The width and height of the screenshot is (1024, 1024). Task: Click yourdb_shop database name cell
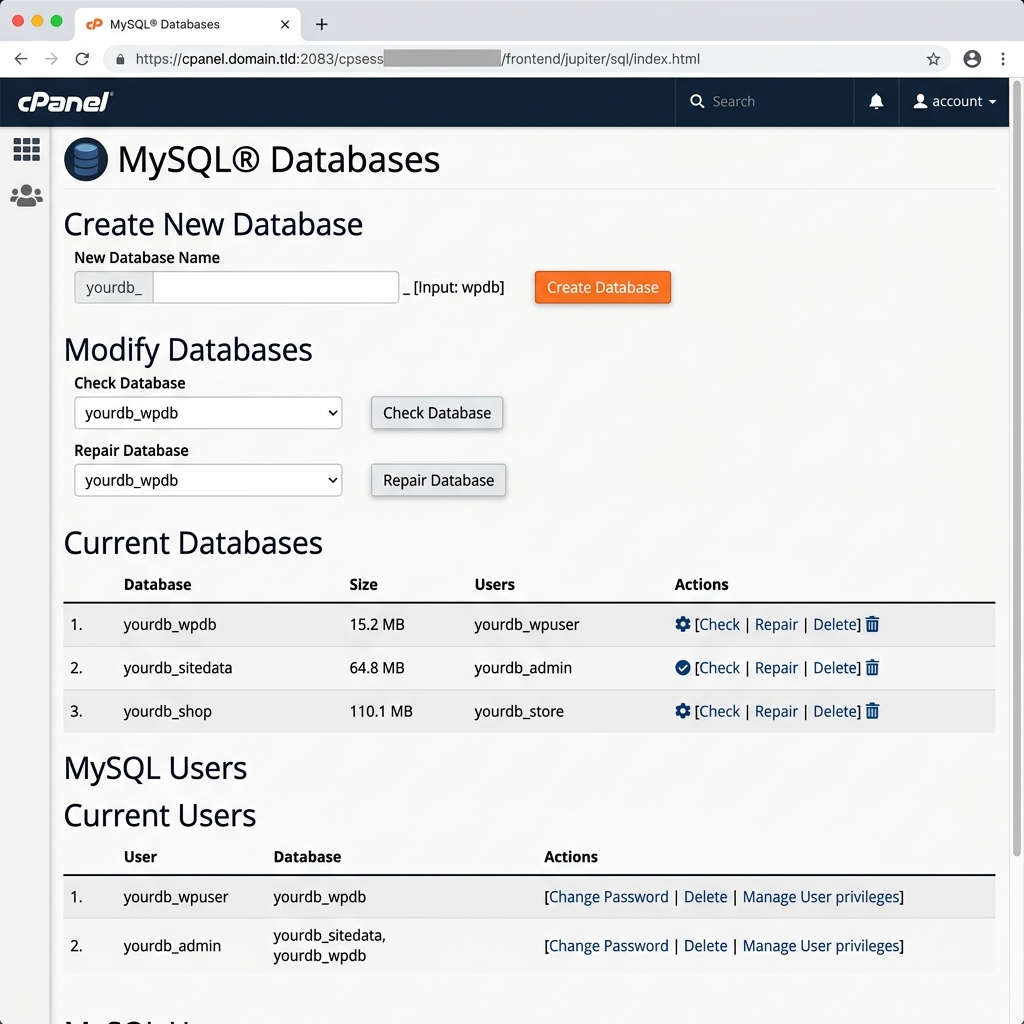[168, 711]
